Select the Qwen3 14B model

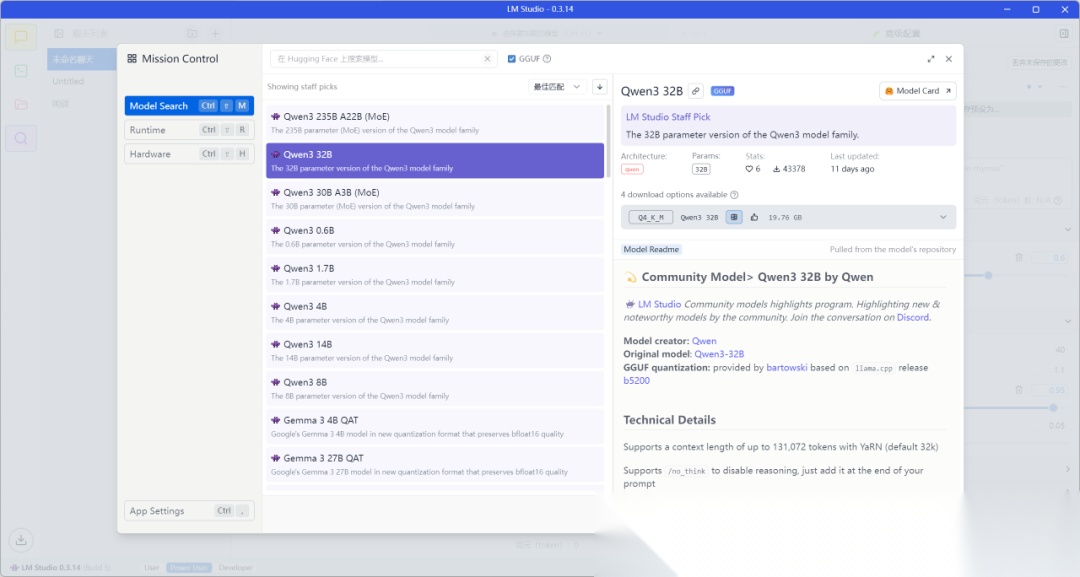[x=435, y=350]
